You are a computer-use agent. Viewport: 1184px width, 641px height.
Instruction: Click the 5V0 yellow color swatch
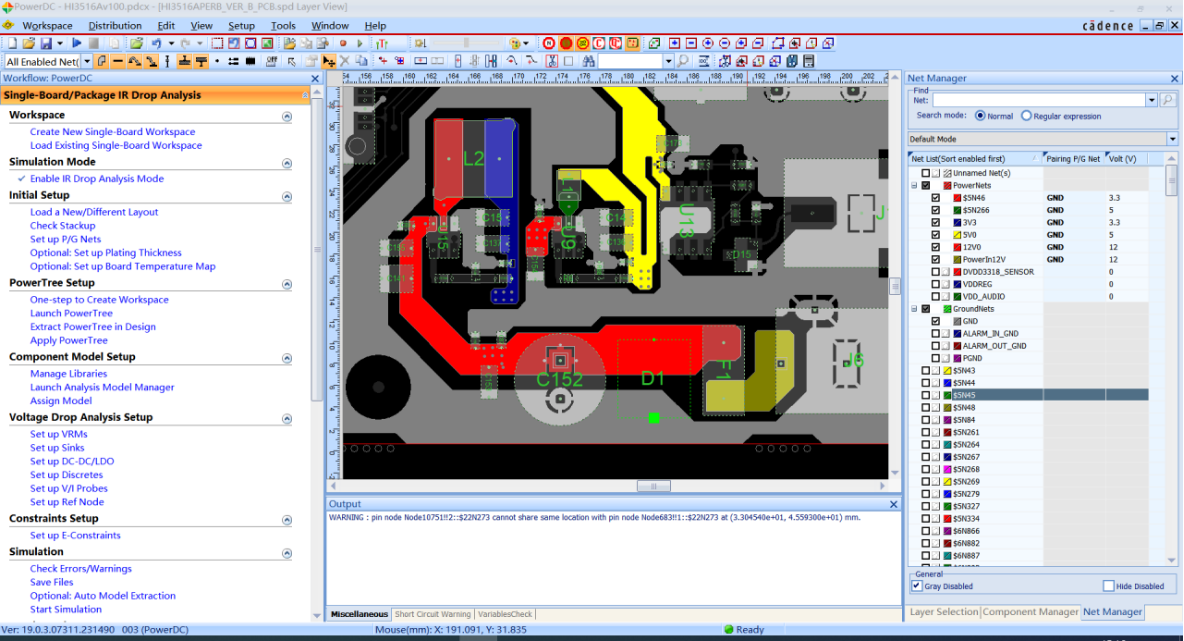click(957, 235)
